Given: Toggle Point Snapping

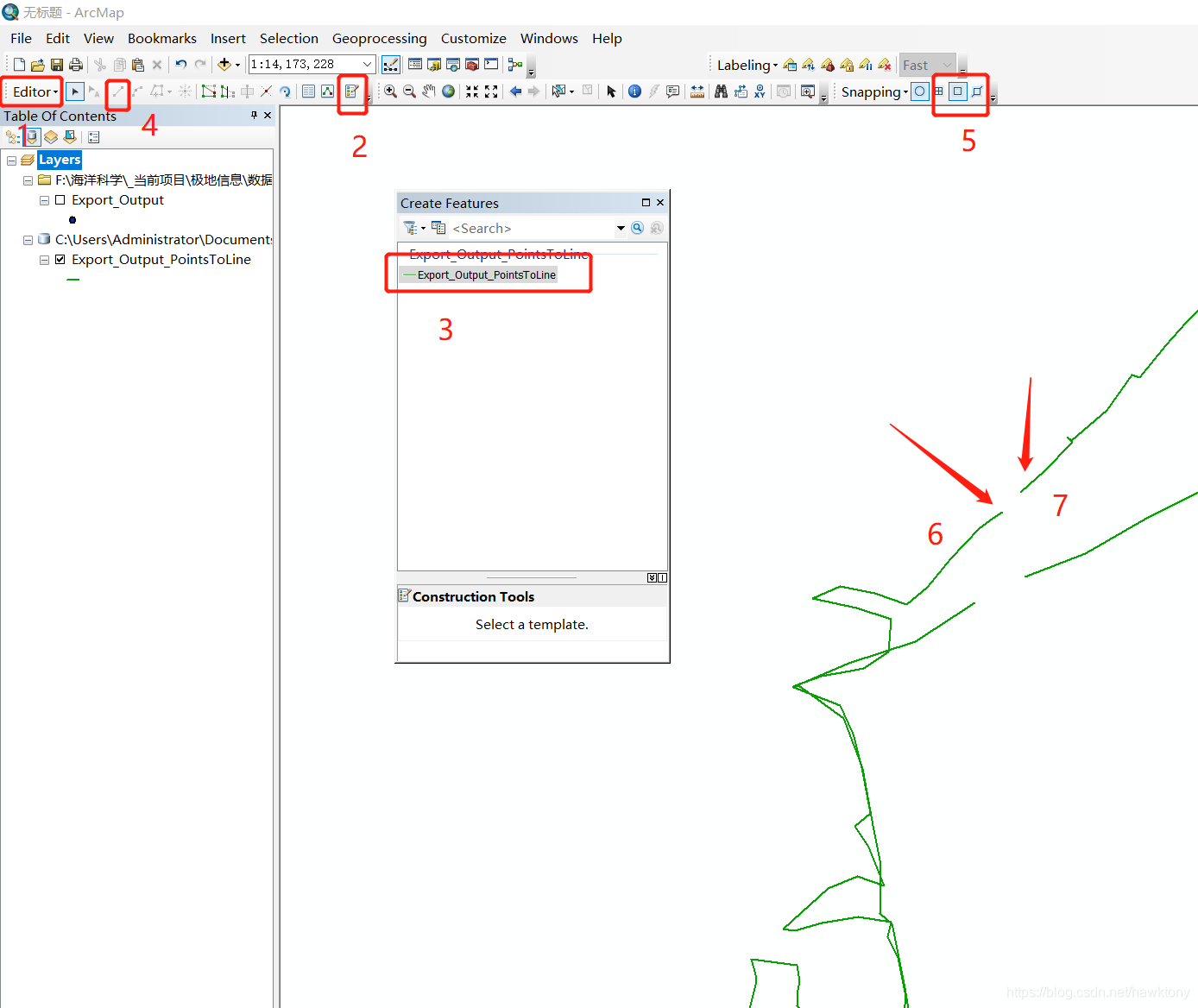Looking at the screenshot, I should pos(920,91).
